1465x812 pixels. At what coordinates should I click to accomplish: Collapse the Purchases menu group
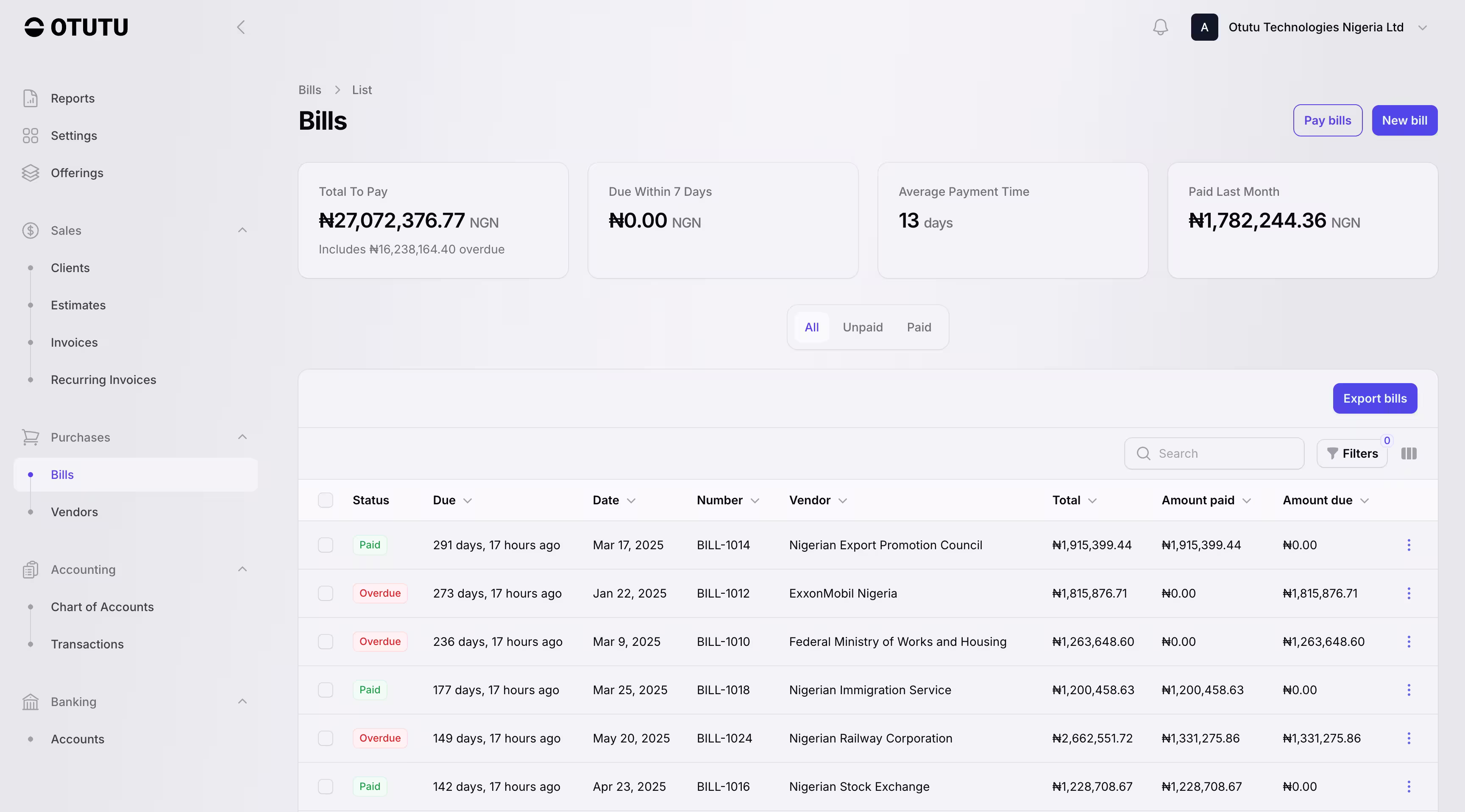(x=242, y=437)
